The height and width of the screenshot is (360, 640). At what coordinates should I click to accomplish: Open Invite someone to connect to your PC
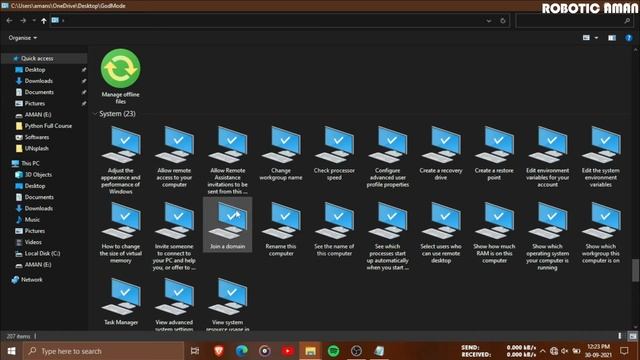pyautogui.click(x=174, y=236)
